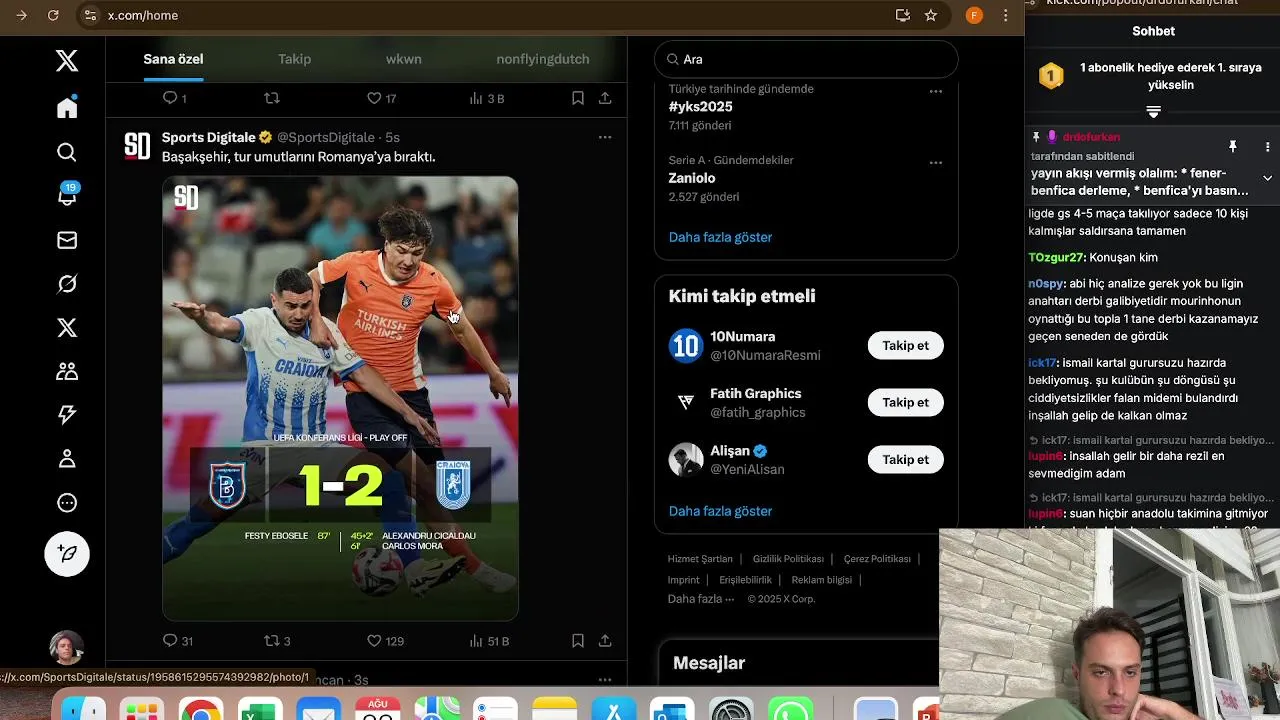Open Çerez Politikası footer link
Viewport: 1280px width, 720px height.
point(877,559)
